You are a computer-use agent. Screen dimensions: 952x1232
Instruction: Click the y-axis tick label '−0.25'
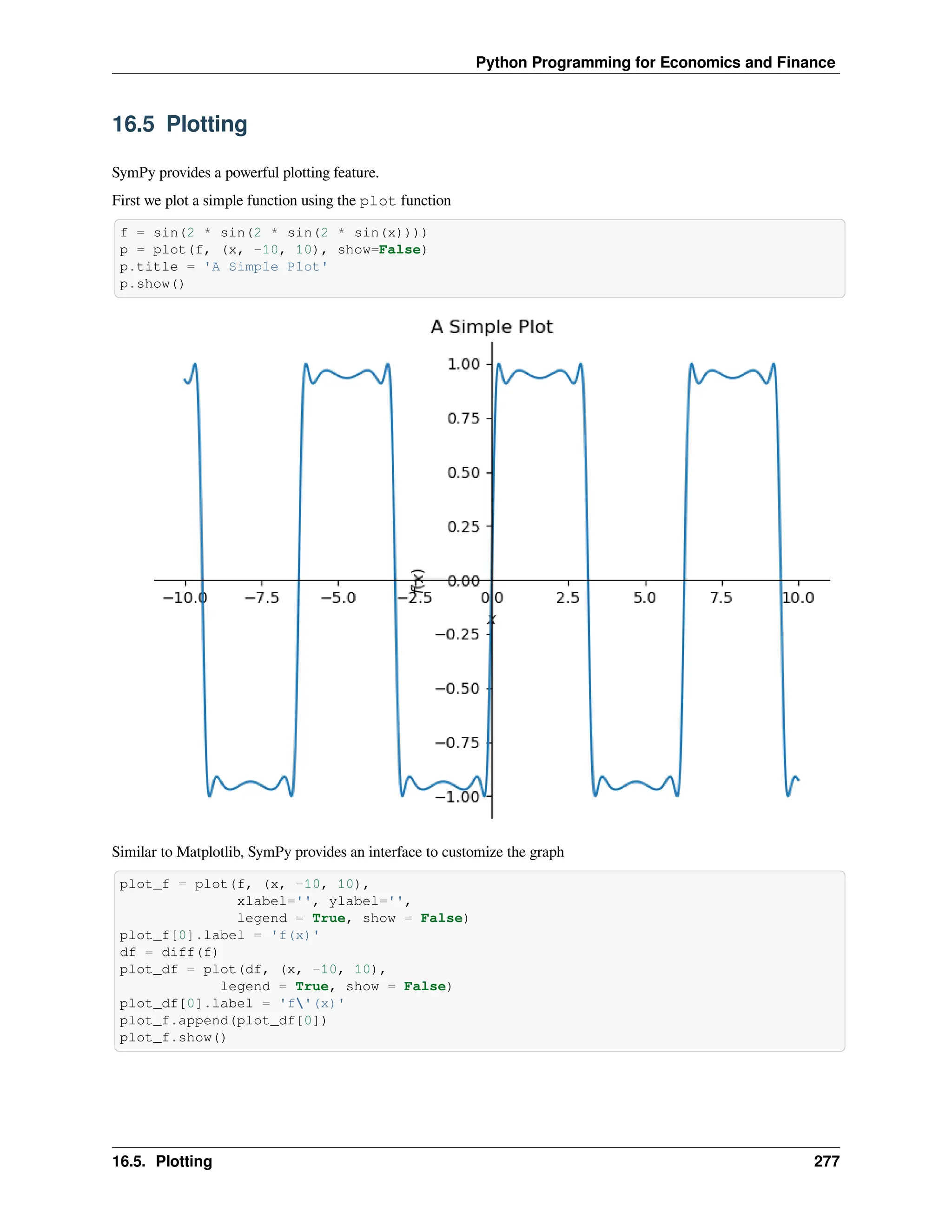point(457,634)
